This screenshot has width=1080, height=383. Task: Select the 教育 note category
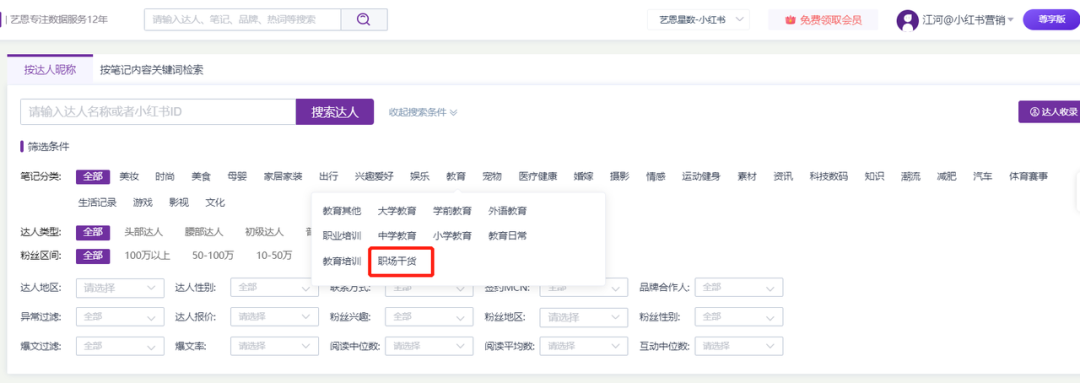click(x=455, y=176)
